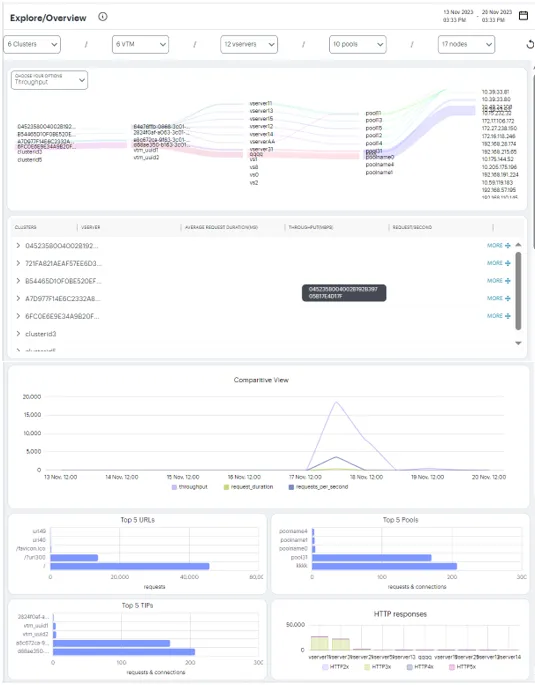Screen dimensions: 535x685
Task: Expand the A7D977F14E6C2332A8 cluster row
Action: 18,298
